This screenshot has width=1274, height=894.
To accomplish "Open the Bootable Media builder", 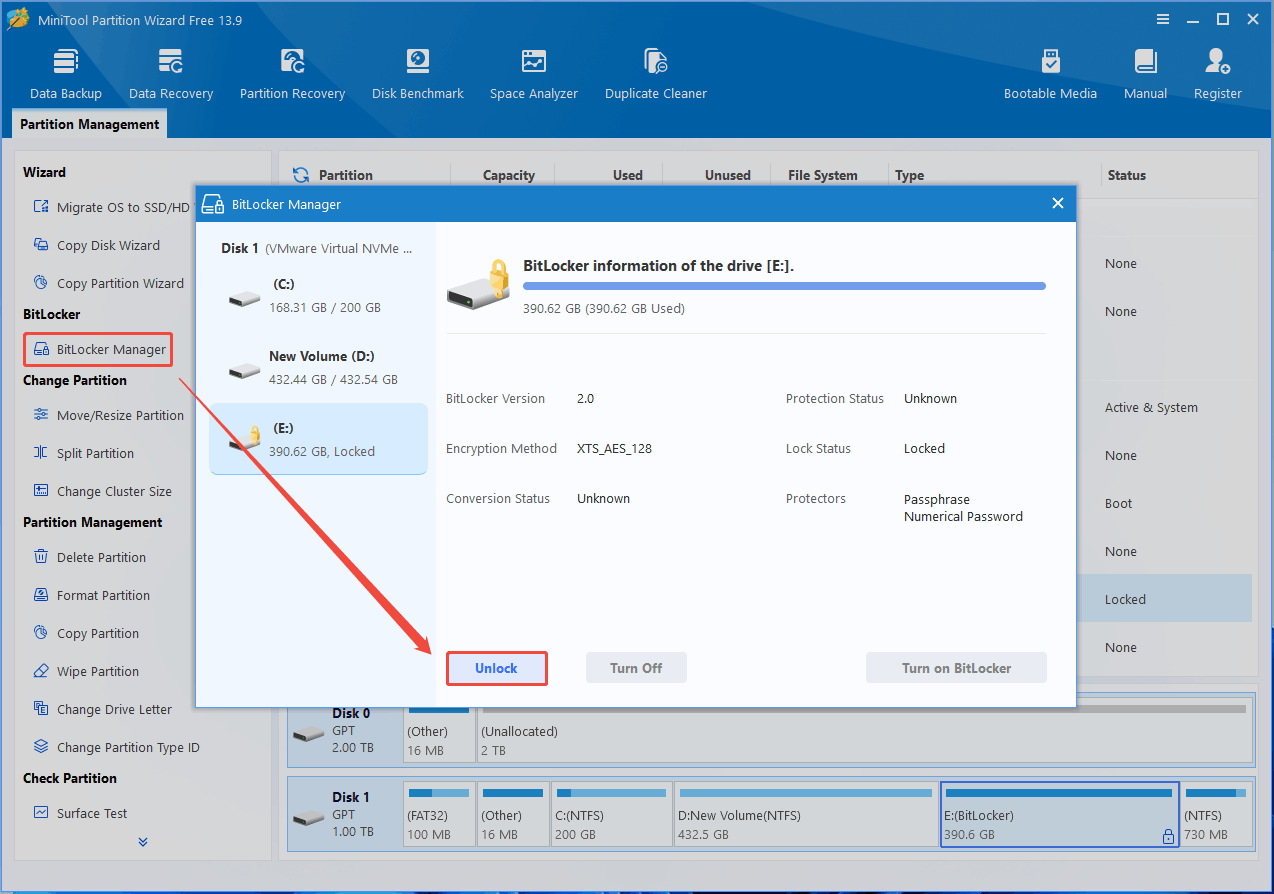I will point(1050,74).
